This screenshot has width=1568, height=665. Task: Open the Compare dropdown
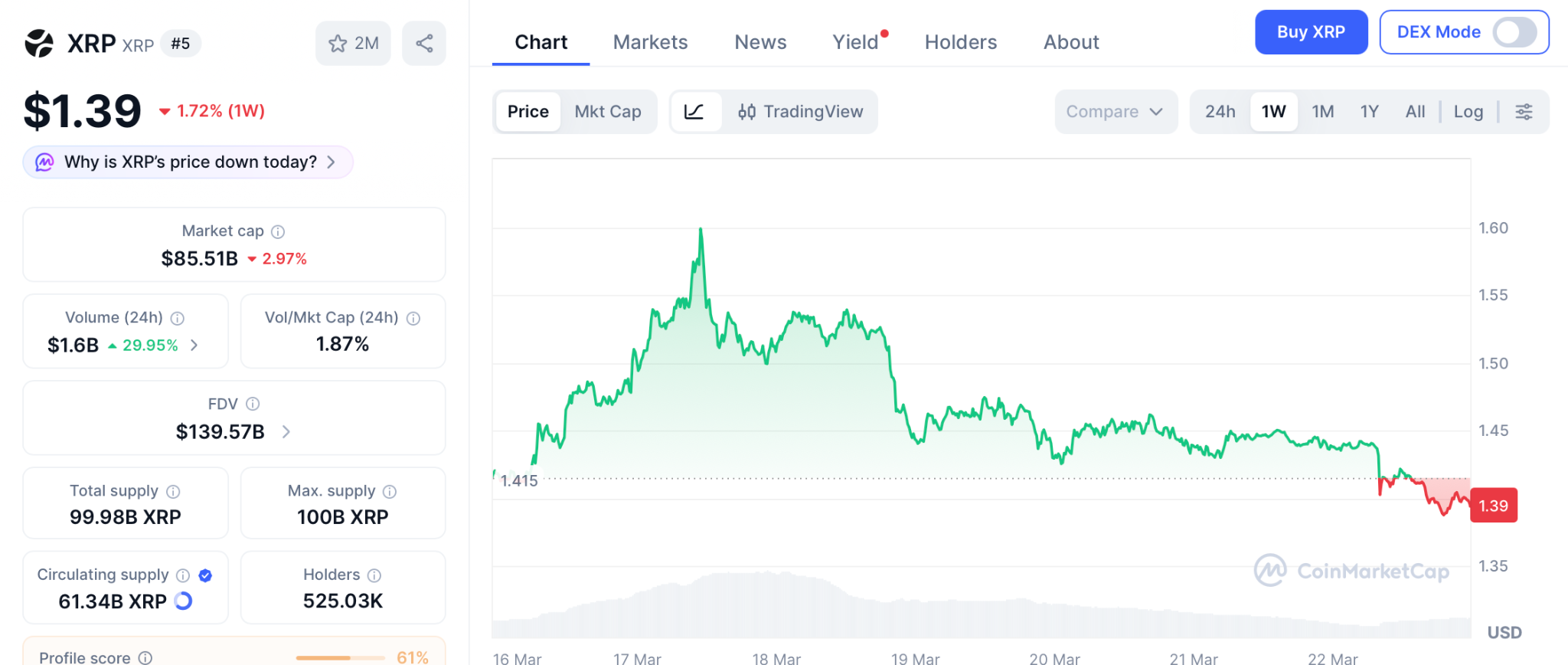coord(1115,112)
